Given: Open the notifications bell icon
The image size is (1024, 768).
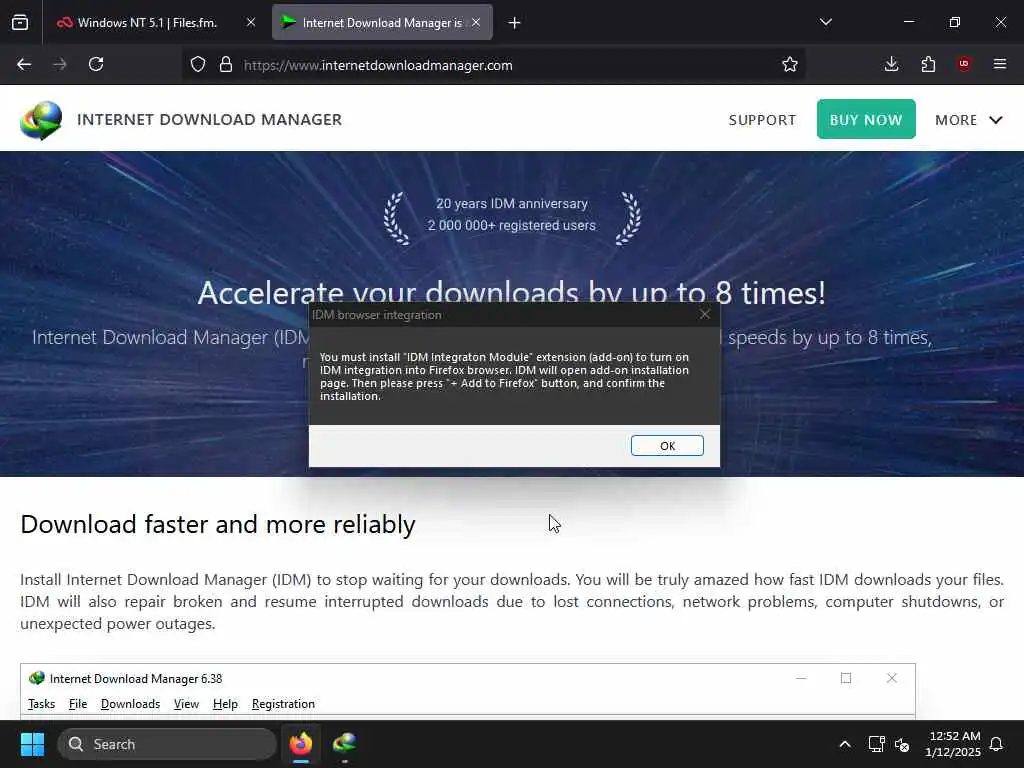Looking at the screenshot, I should pos(997,744).
